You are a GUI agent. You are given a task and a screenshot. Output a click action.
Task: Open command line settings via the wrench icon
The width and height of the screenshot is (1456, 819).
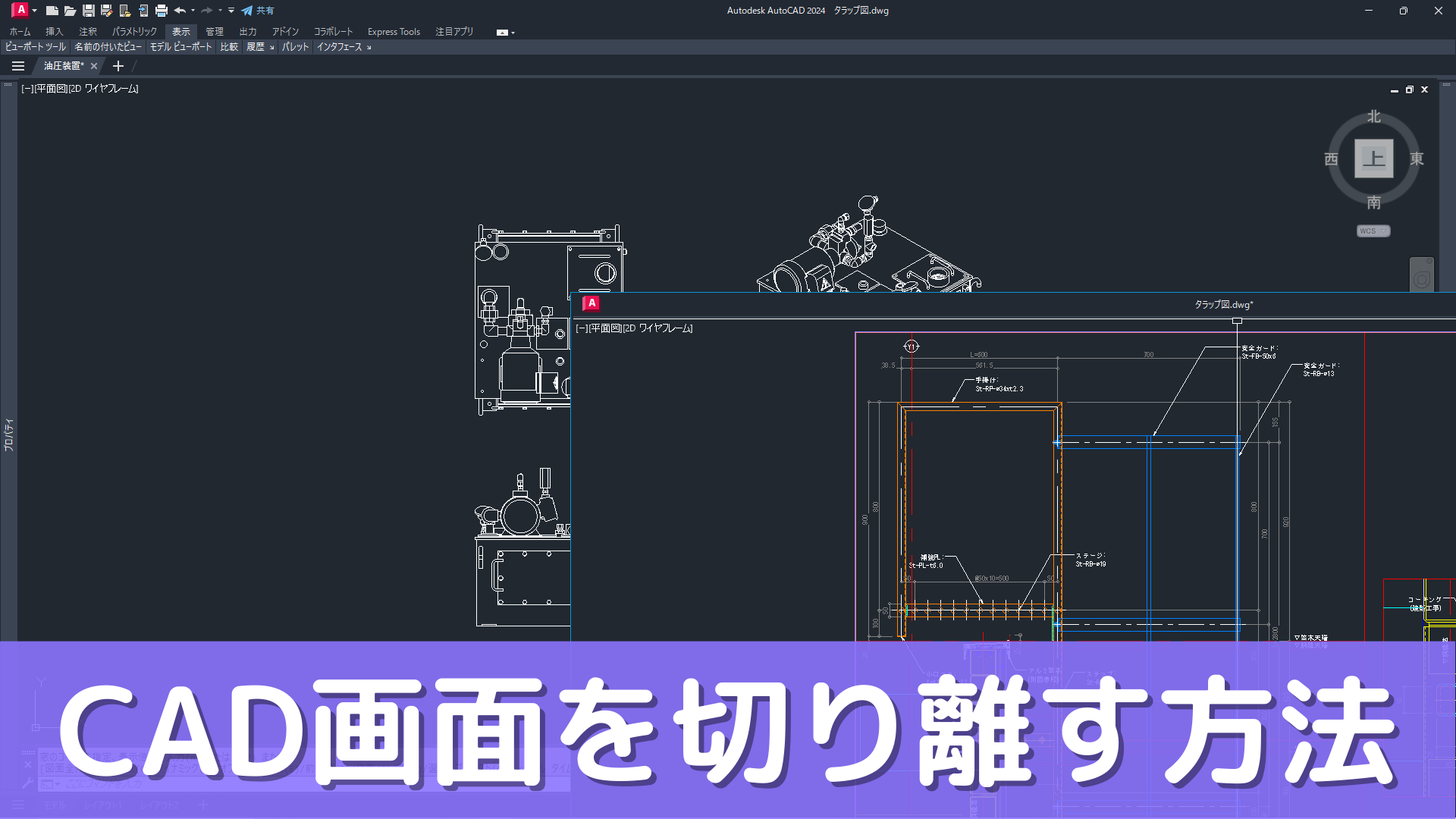29,782
